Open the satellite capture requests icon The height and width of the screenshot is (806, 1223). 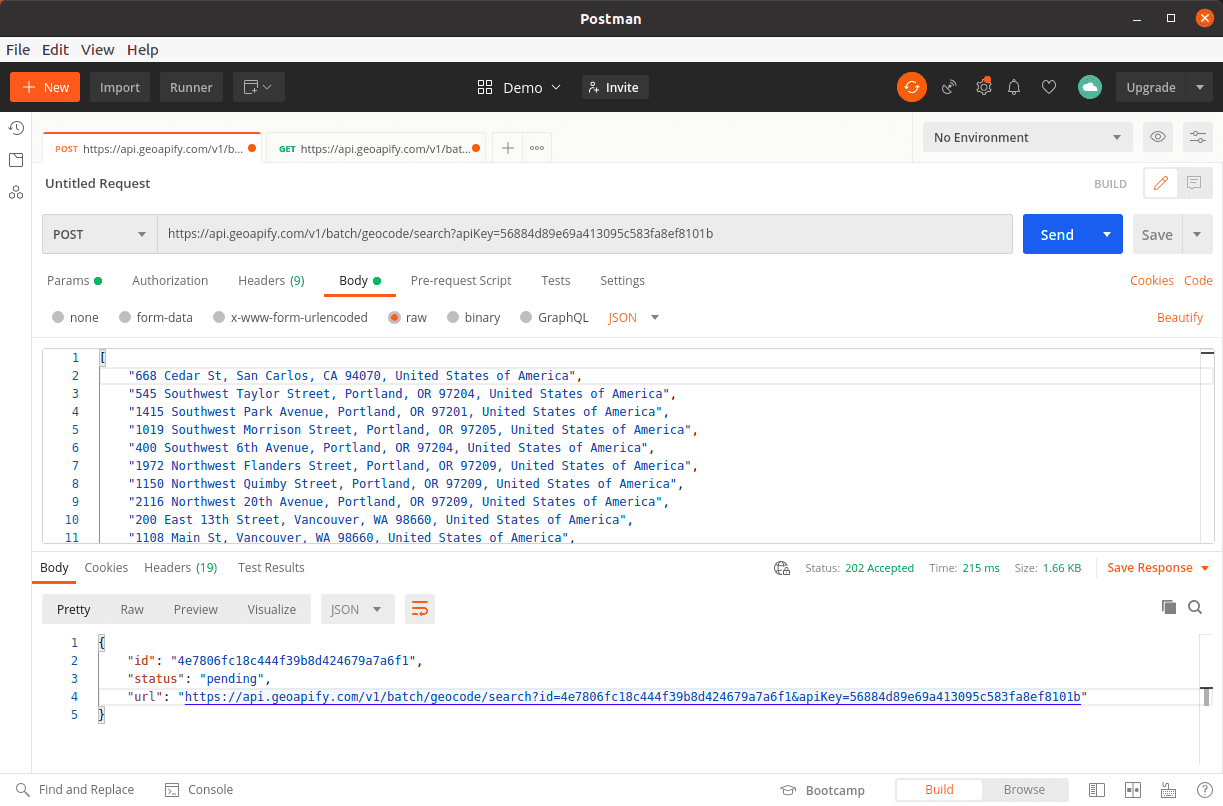[949, 87]
